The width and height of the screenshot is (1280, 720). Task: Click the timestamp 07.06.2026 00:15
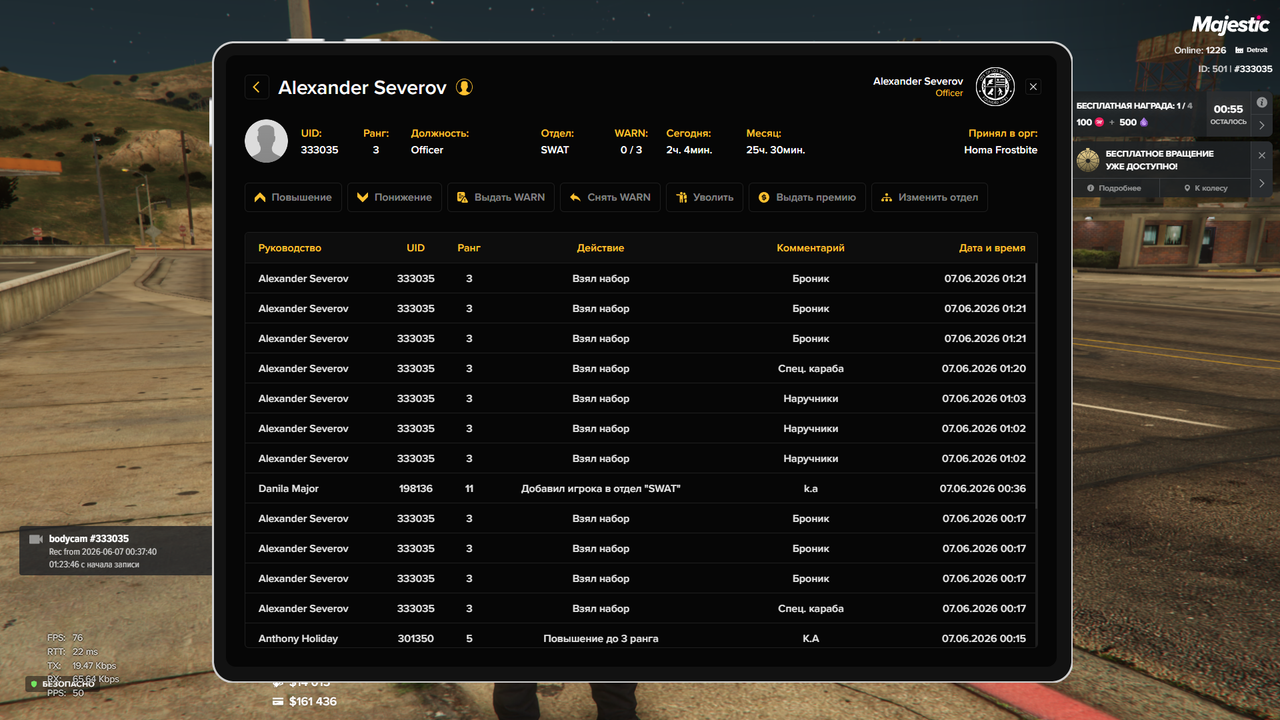[984, 639]
